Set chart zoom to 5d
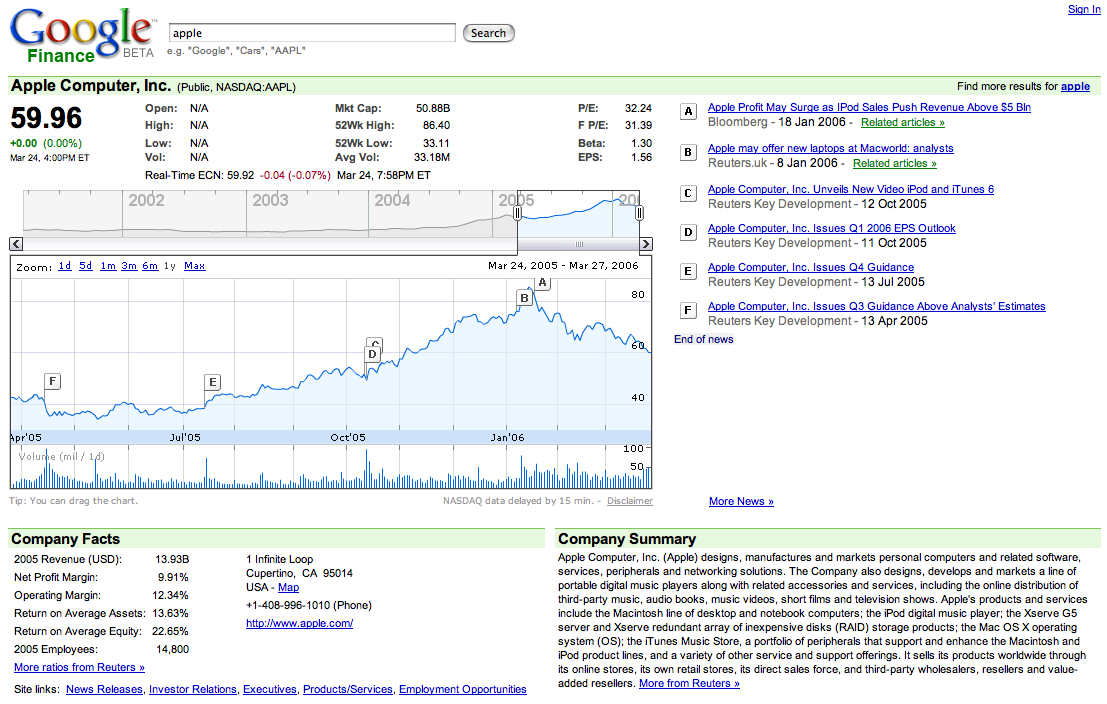 (85, 266)
